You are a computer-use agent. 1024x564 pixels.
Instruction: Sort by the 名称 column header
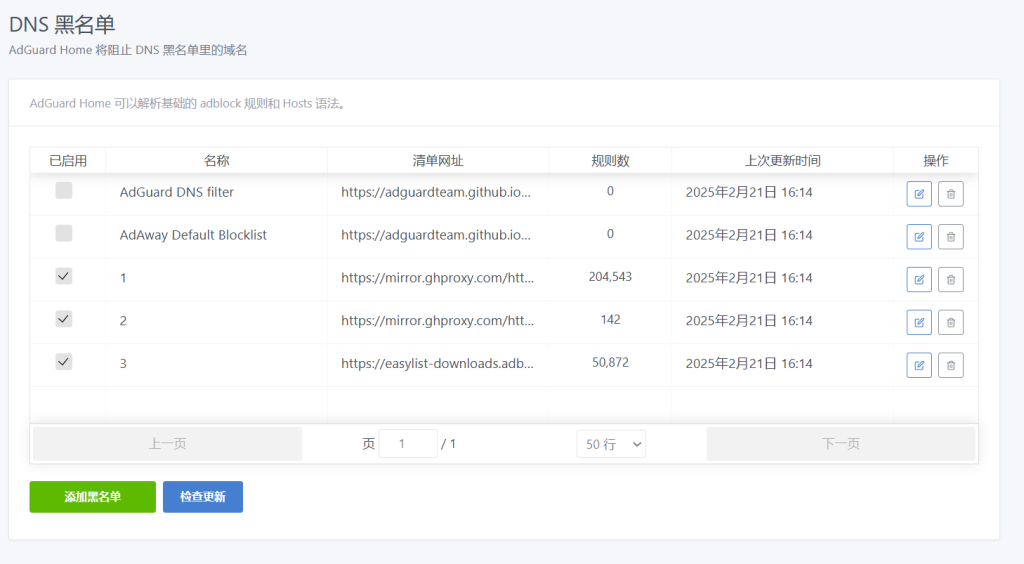click(217, 161)
